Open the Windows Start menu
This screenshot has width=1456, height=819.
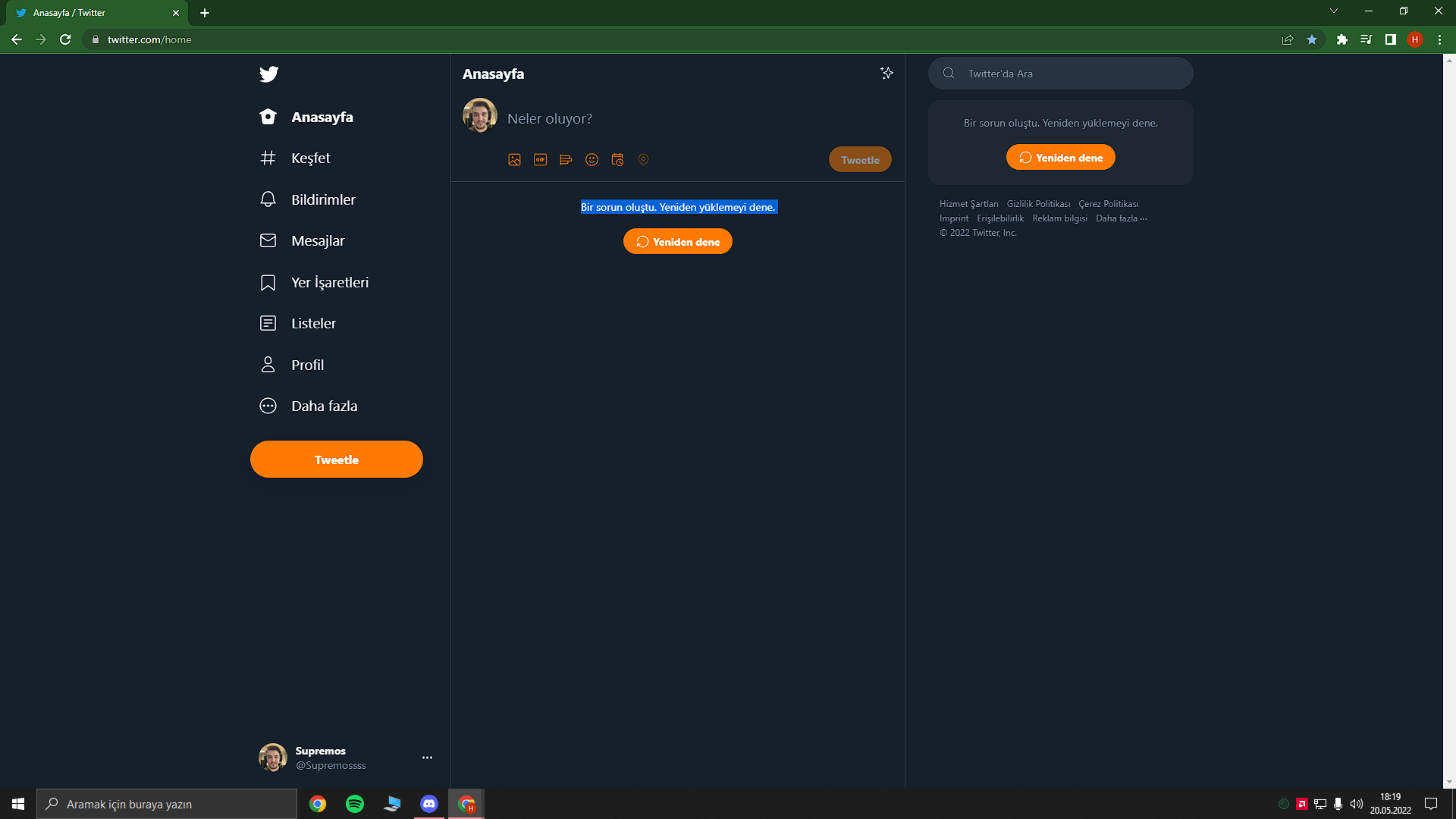[18, 804]
